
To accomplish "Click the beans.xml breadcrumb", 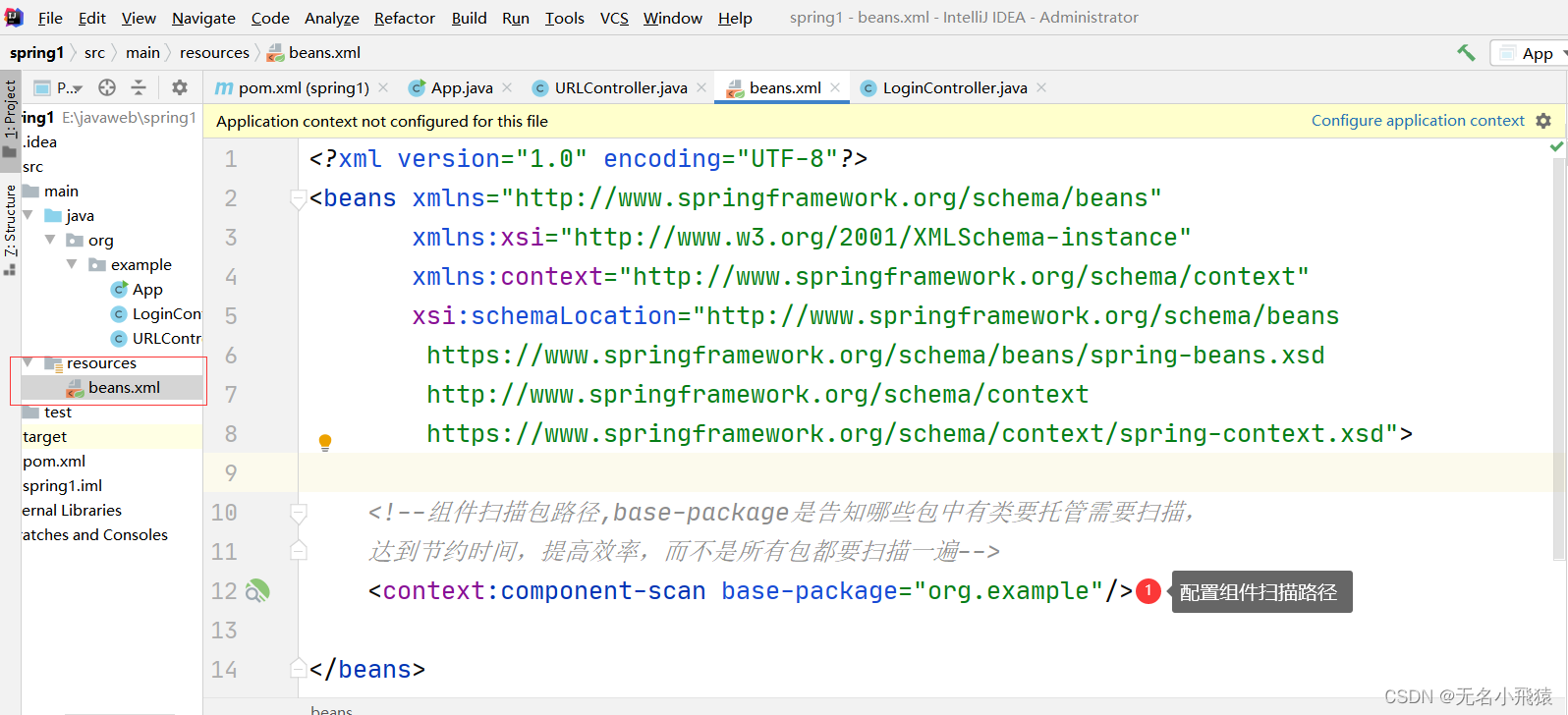I will click(x=313, y=53).
